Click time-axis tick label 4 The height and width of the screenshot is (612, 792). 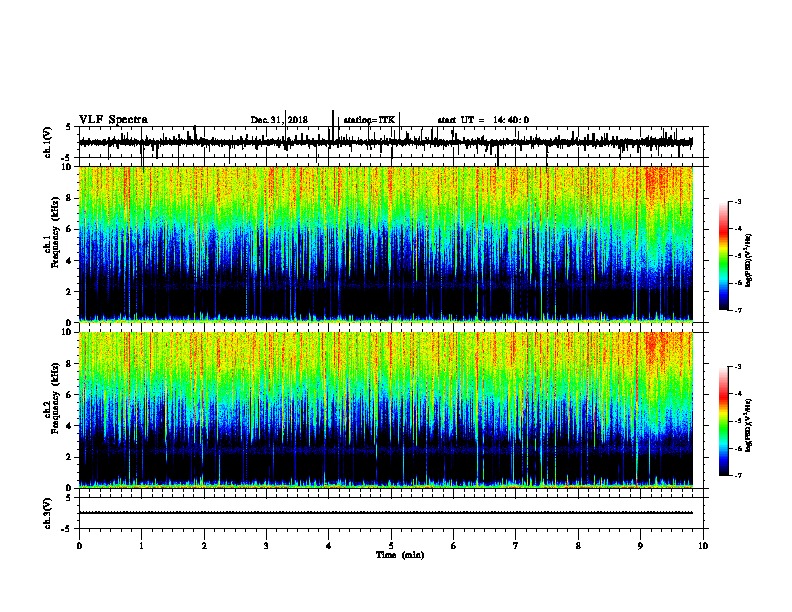pos(329,546)
